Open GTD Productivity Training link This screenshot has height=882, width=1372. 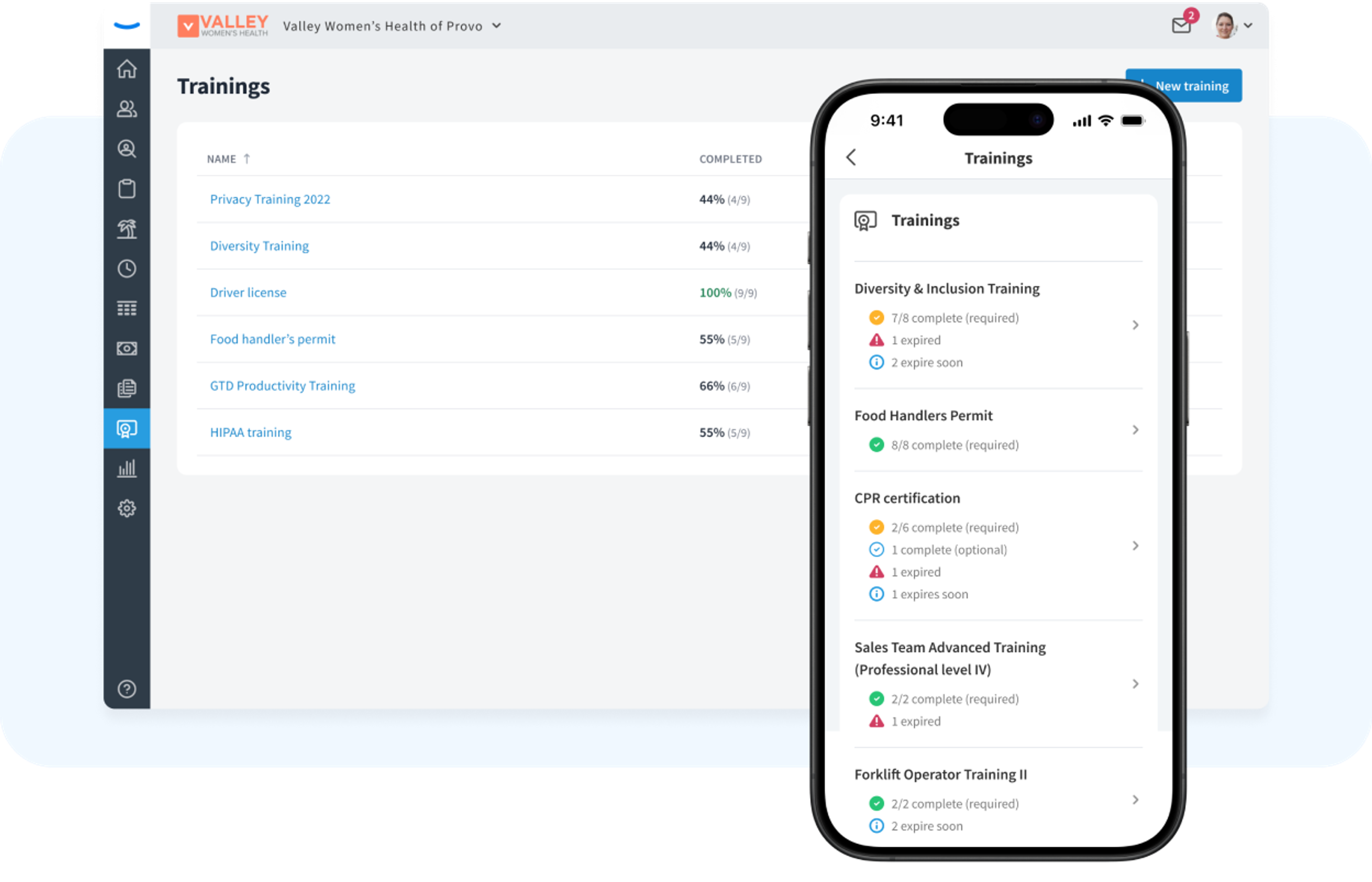[282, 386]
